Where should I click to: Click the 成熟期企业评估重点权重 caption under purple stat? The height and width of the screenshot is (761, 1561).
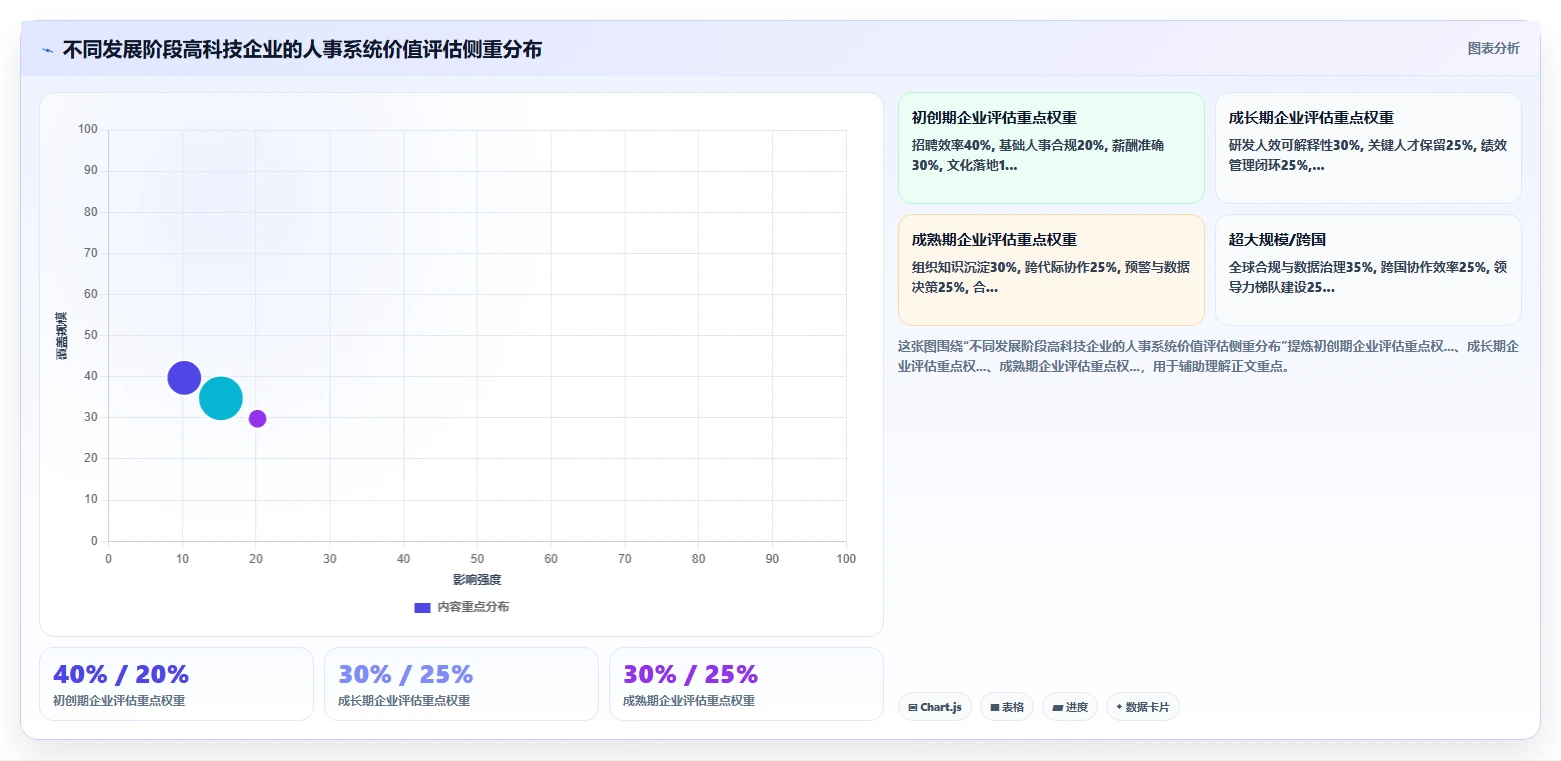click(689, 701)
